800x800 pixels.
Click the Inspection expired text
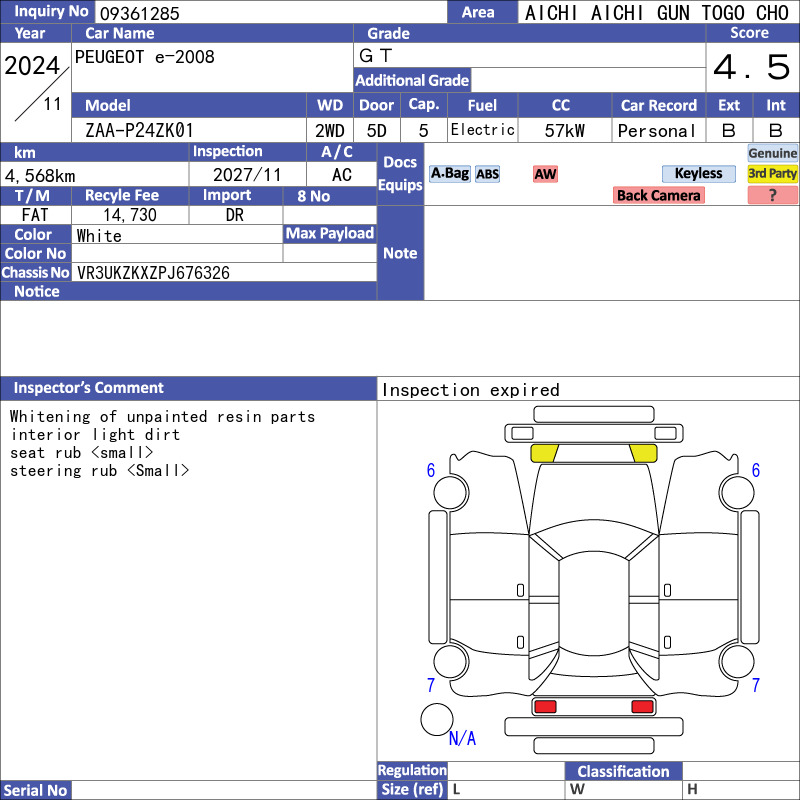coord(470,390)
